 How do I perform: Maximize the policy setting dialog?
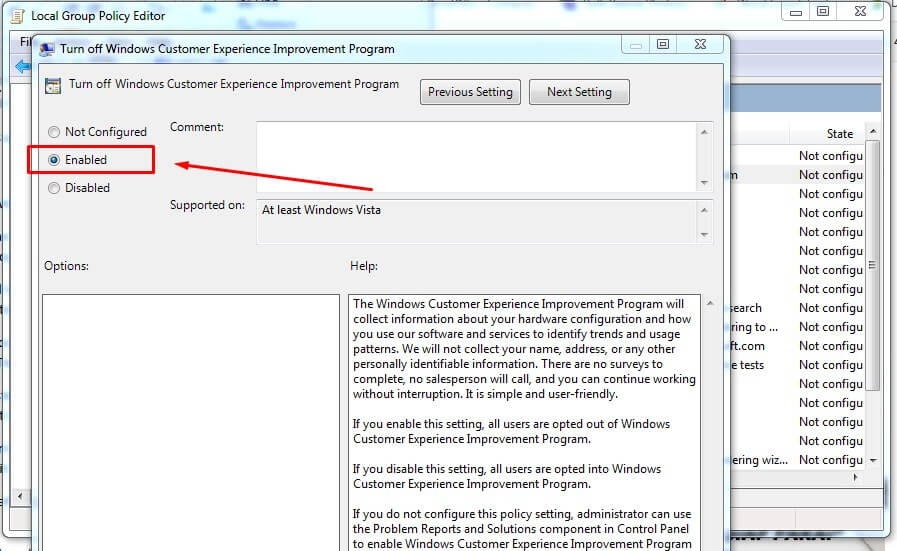tap(662, 44)
